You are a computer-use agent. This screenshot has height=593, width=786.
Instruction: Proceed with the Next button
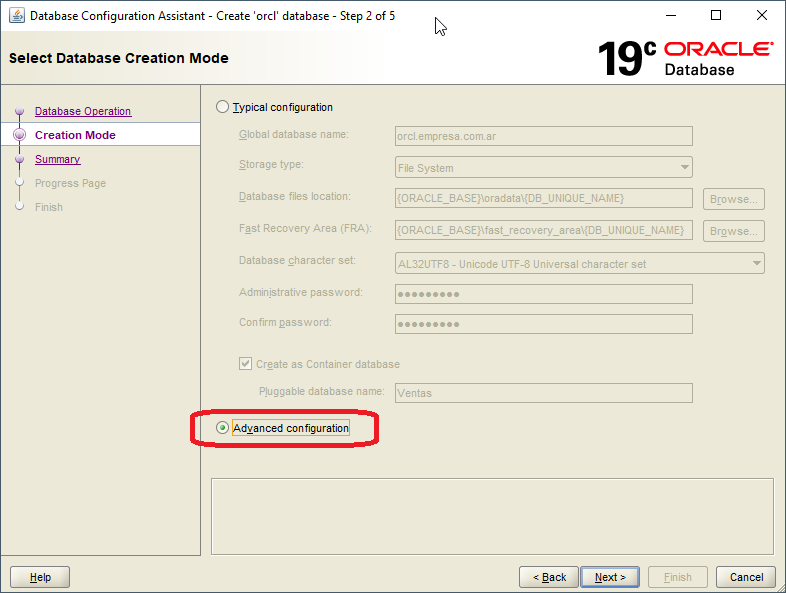(x=610, y=577)
